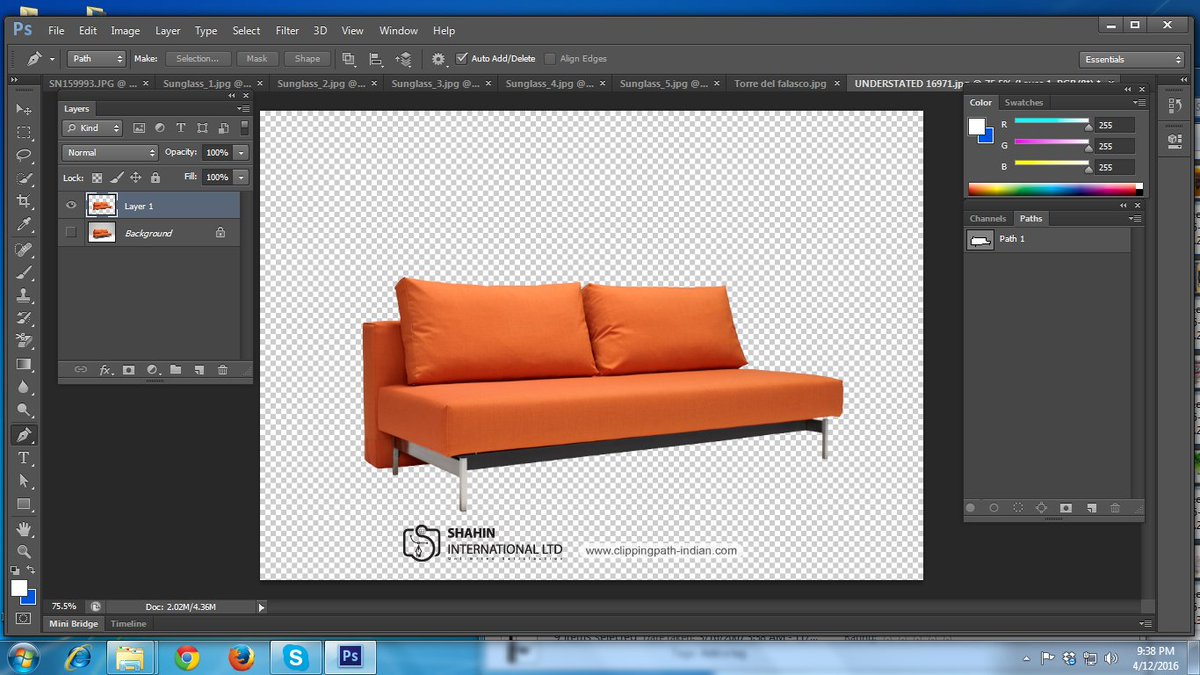
Task: Toggle Quick Mask mode
Action: pos(24,620)
